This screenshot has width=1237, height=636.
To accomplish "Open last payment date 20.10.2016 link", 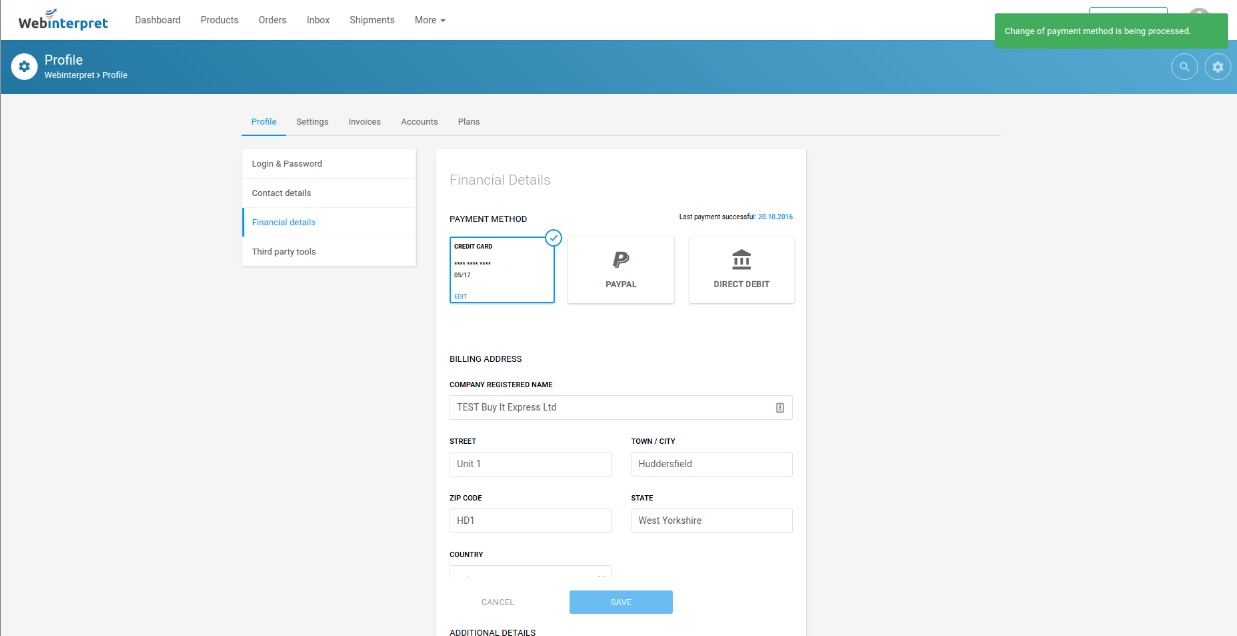I will (x=775, y=216).
